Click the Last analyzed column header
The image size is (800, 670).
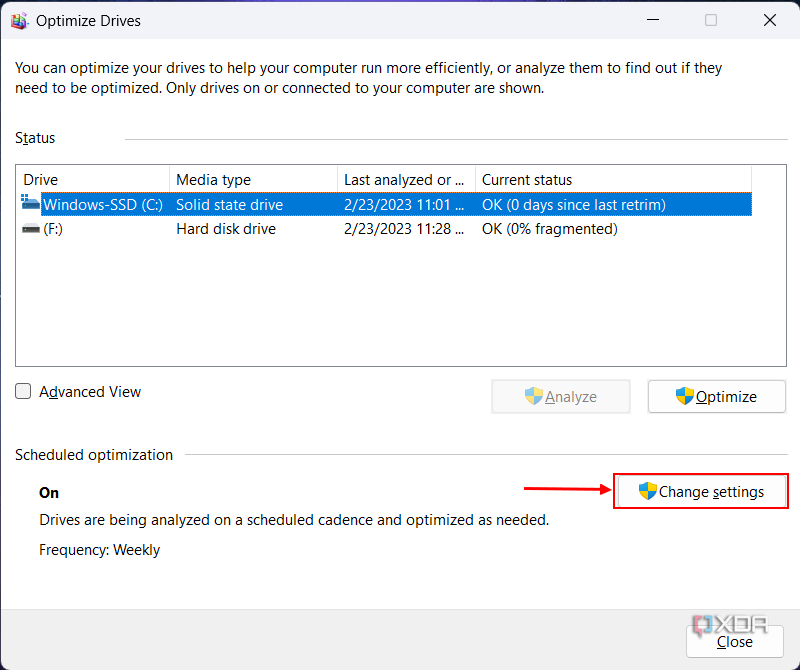tap(405, 180)
